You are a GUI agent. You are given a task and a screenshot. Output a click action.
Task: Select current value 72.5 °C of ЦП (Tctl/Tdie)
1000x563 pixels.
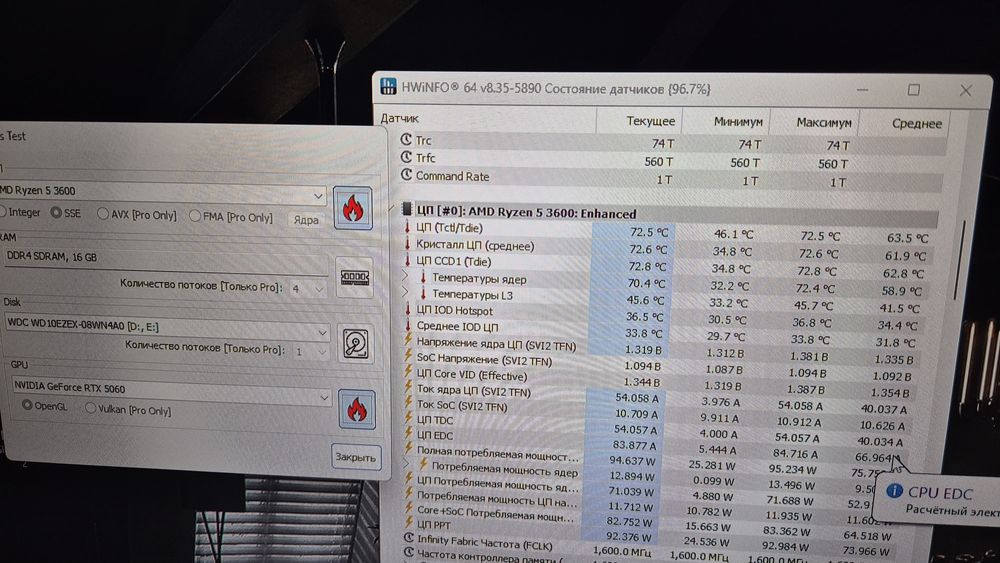649,233
